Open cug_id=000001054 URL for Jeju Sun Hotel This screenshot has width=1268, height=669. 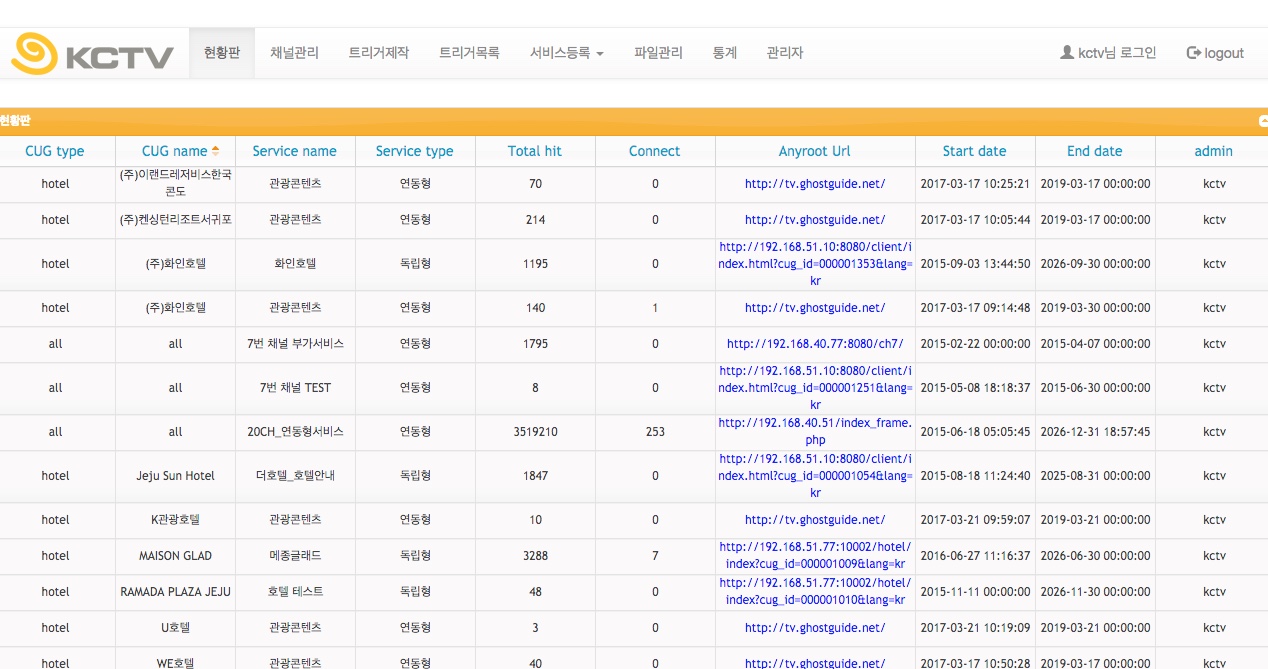(815, 476)
